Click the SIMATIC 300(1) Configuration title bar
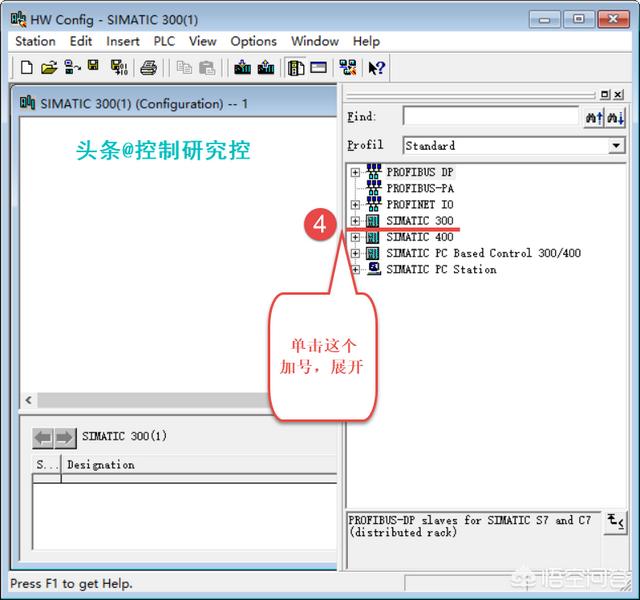Viewport: 640px width, 600px height. (176, 104)
